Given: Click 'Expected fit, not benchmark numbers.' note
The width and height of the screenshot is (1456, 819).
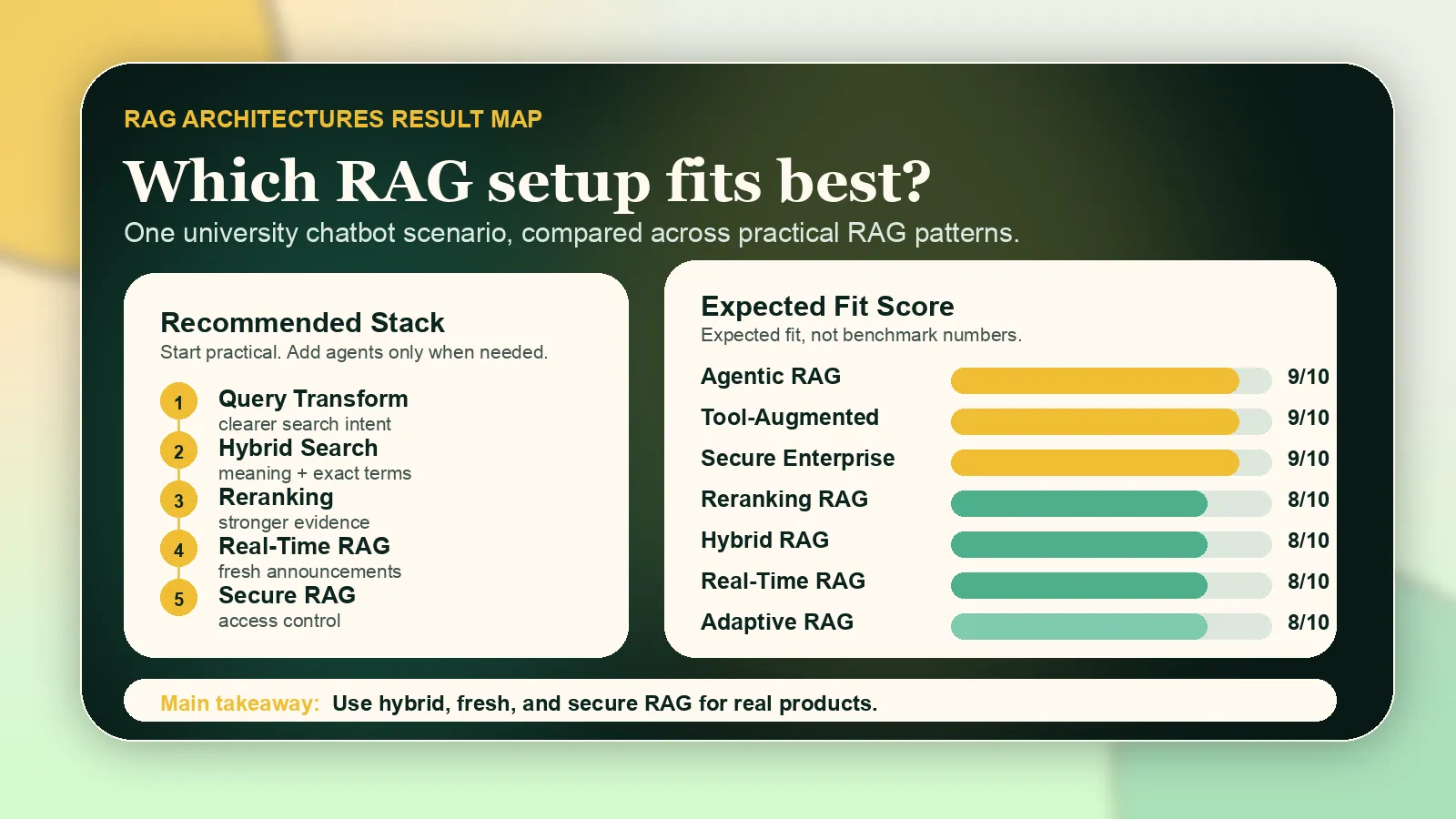Looking at the screenshot, I should [861, 335].
